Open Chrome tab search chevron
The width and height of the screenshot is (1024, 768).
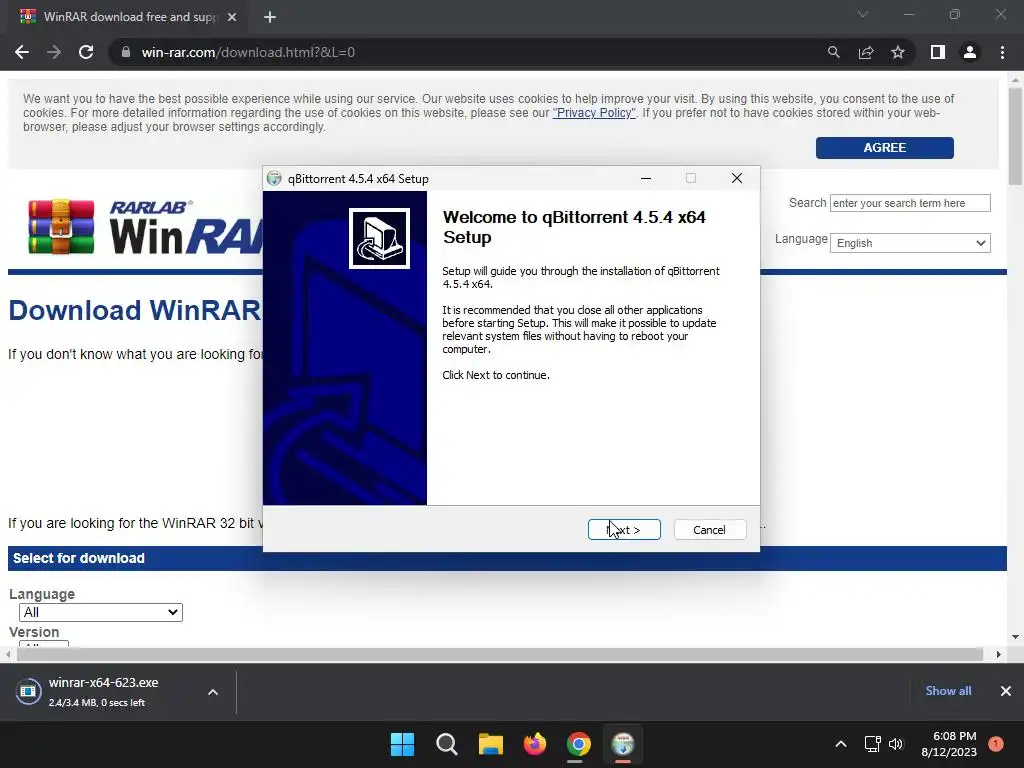pyautogui.click(x=863, y=14)
